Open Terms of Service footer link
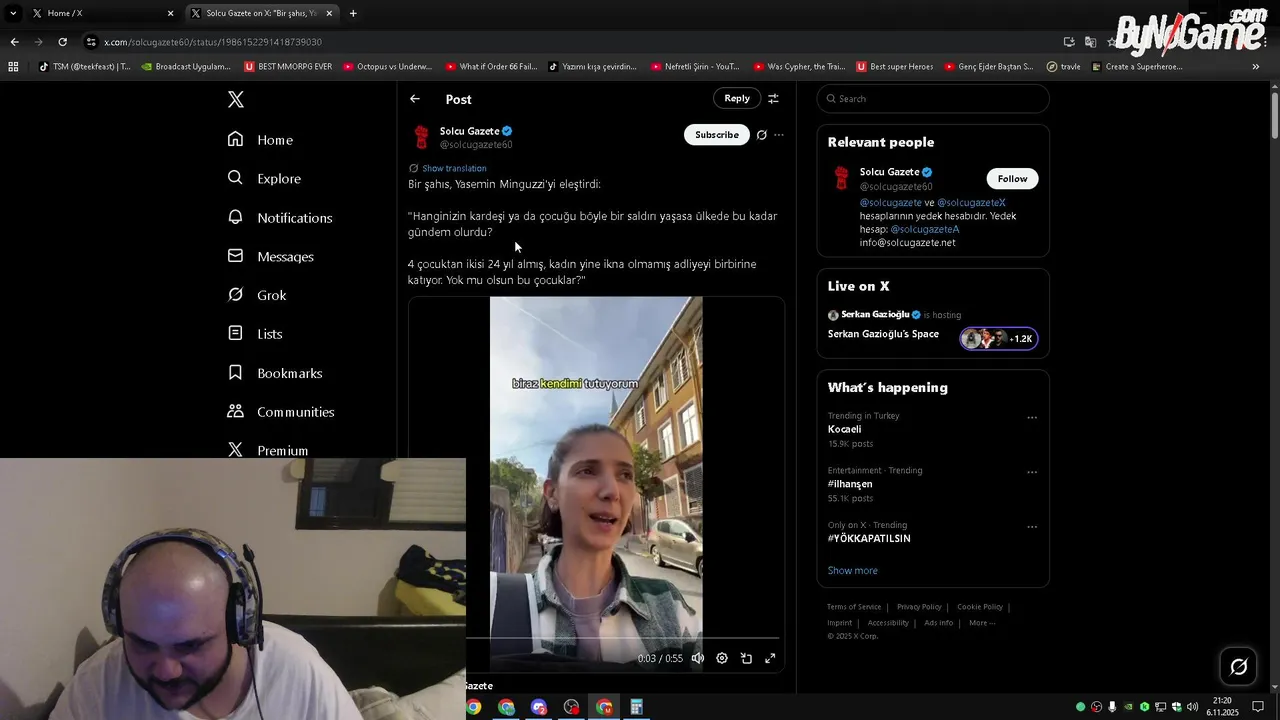 tap(854, 607)
